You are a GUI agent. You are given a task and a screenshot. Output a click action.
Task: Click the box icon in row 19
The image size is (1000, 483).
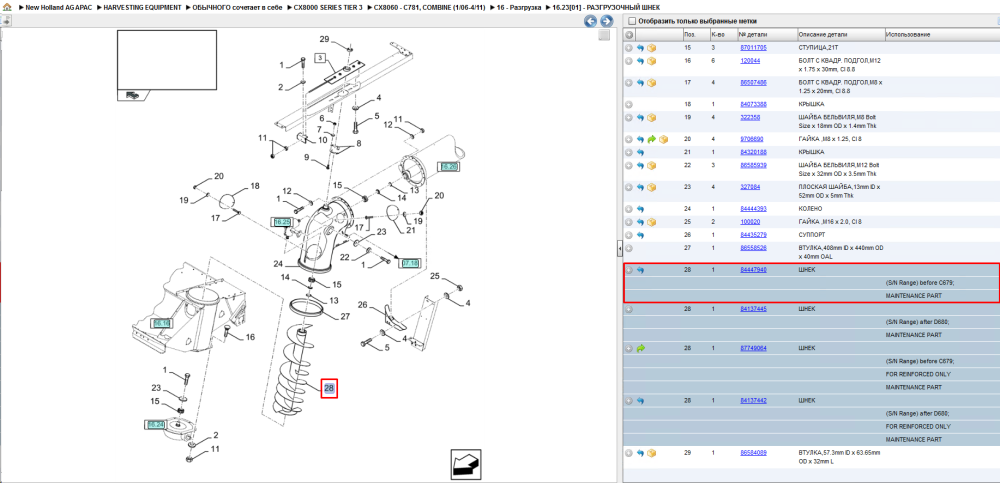(x=651, y=117)
